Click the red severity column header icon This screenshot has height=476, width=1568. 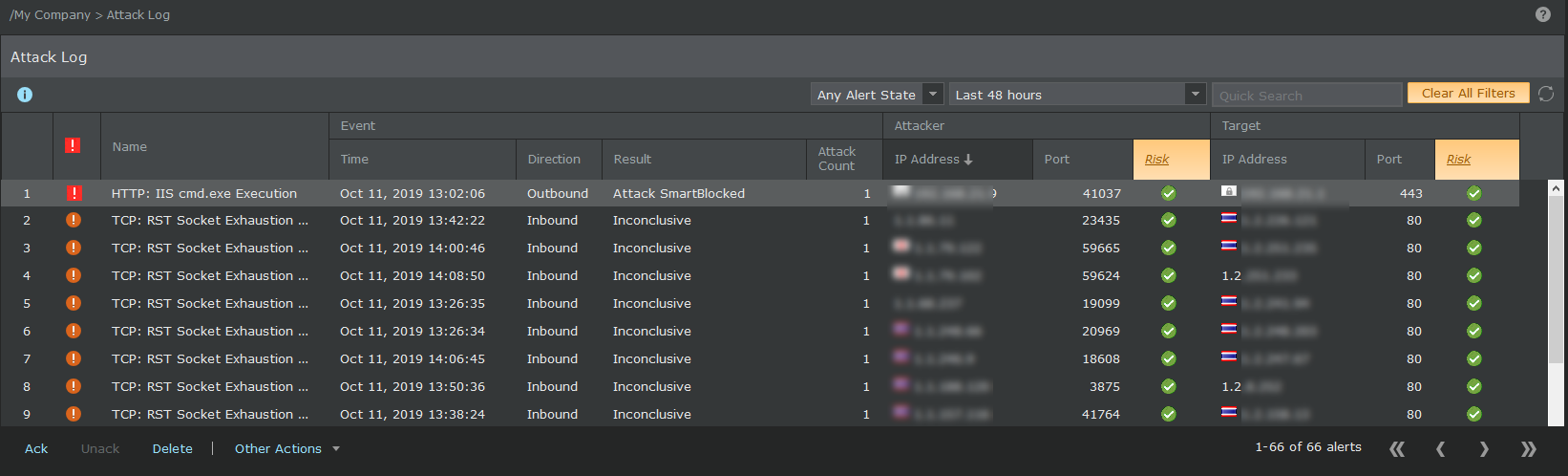click(x=73, y=145)
